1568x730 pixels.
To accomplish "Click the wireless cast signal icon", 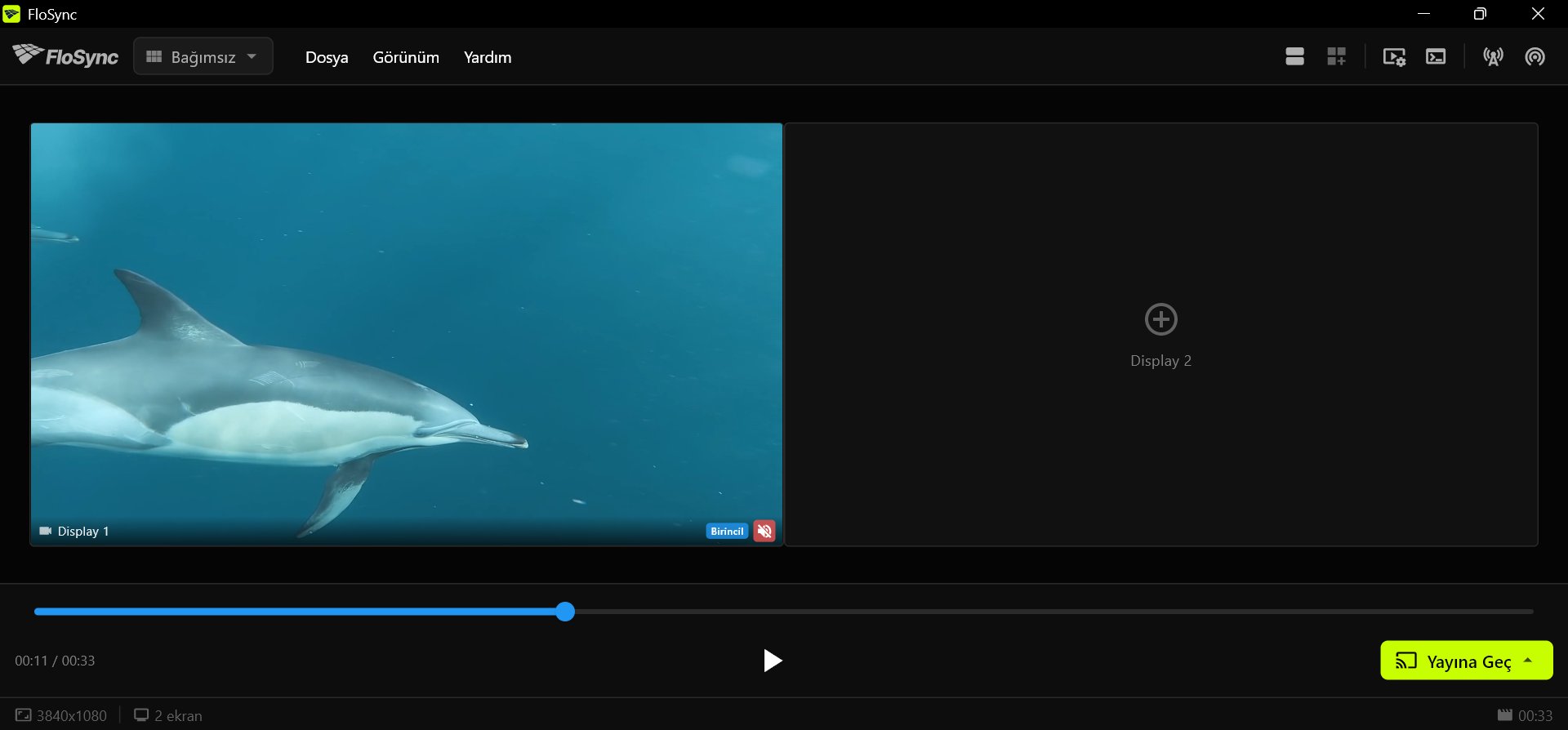I will tap(1535, 56).
